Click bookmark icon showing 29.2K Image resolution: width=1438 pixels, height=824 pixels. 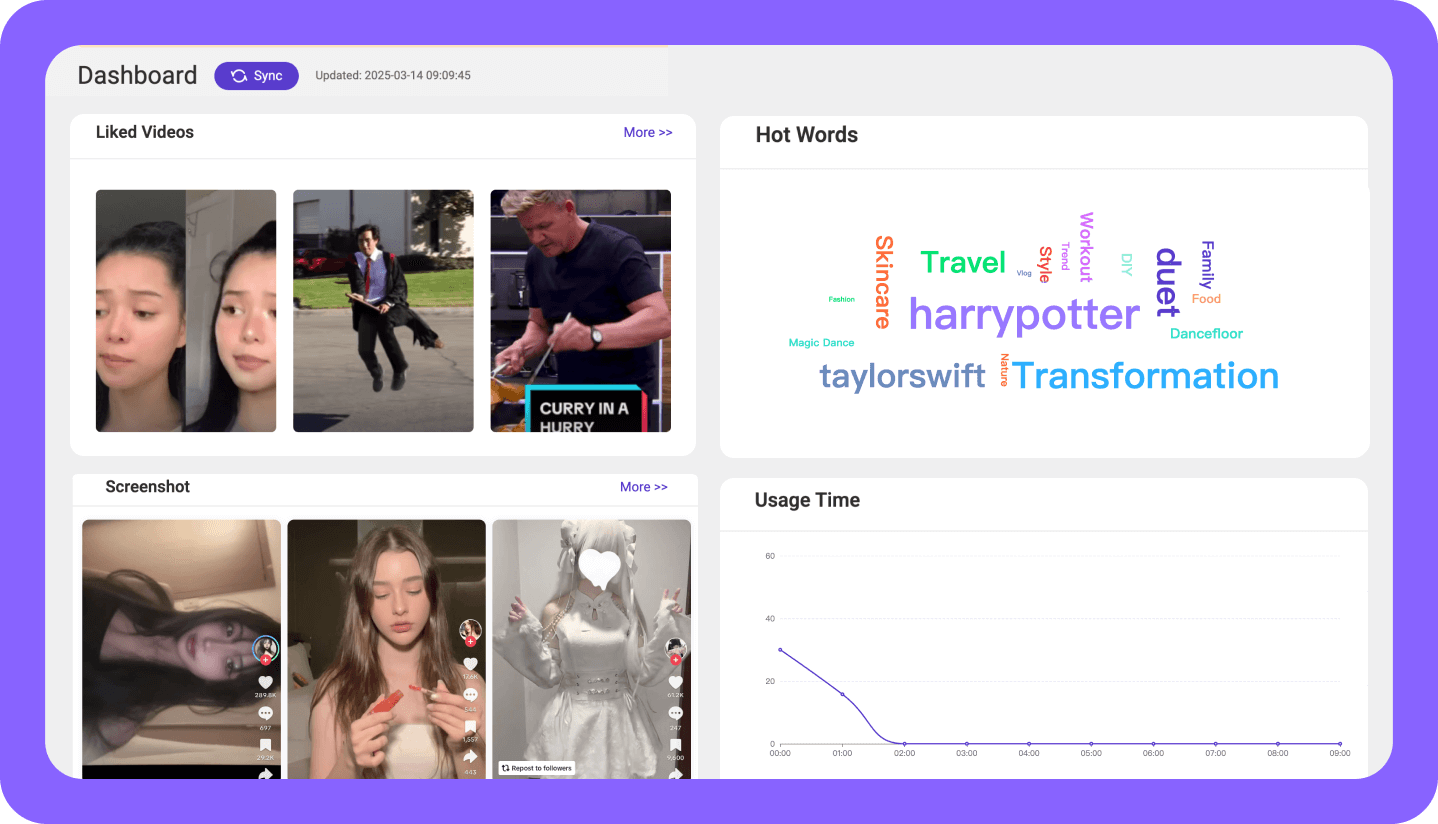point(265,746)
